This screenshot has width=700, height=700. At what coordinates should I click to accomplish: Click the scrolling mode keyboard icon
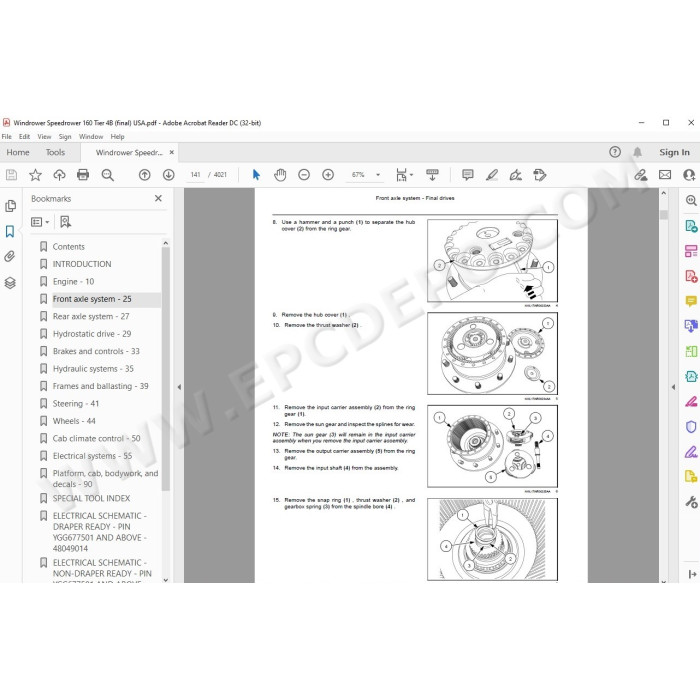(432, 175)
